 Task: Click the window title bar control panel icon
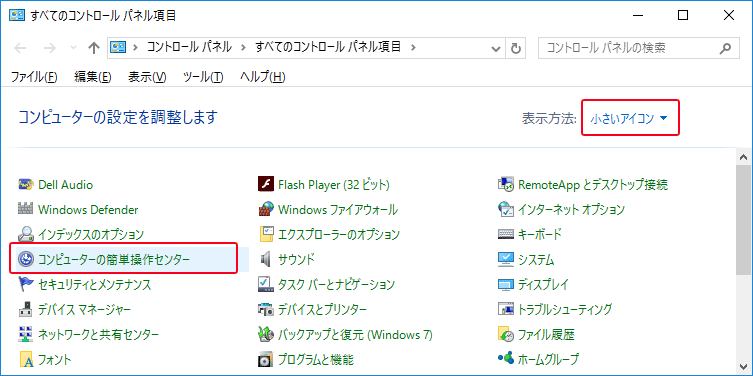click(17, 15)
